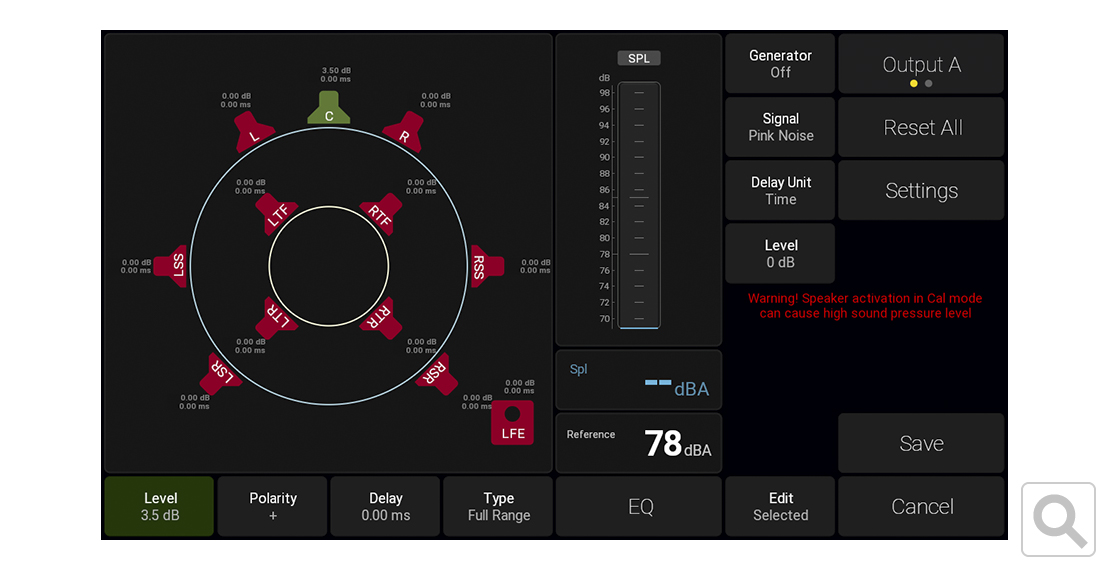Select the RSS right side surround speaker
This screenshot has height=570, width=1110.
coord(483,265)
